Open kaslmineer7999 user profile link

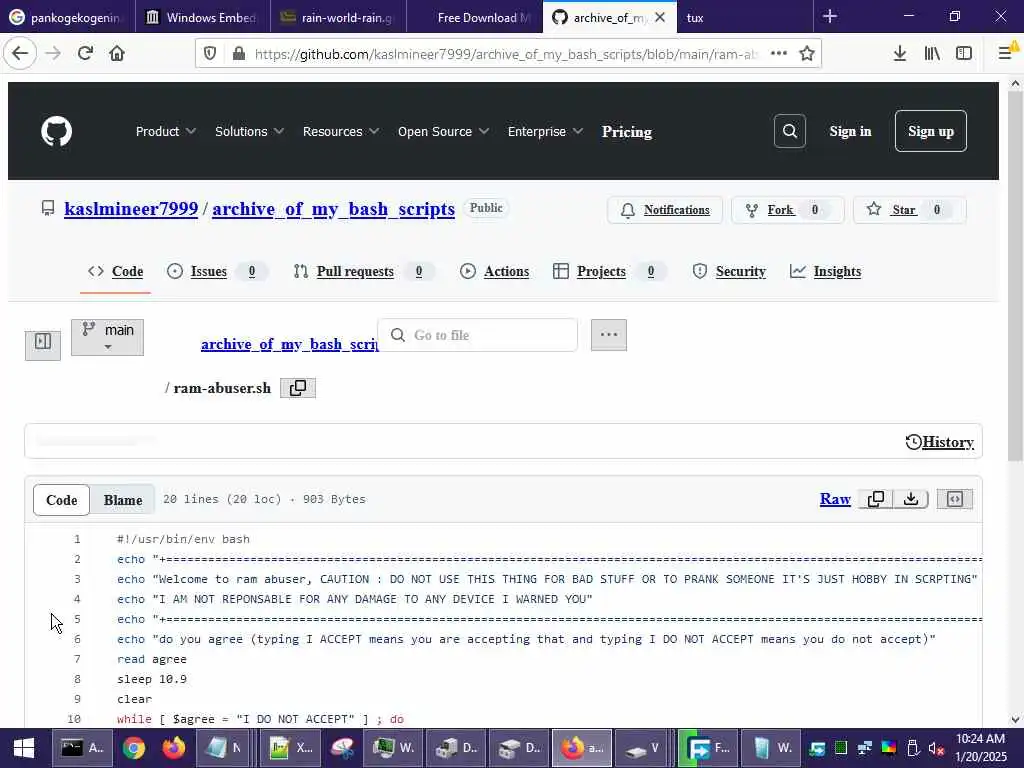(131, 208)
